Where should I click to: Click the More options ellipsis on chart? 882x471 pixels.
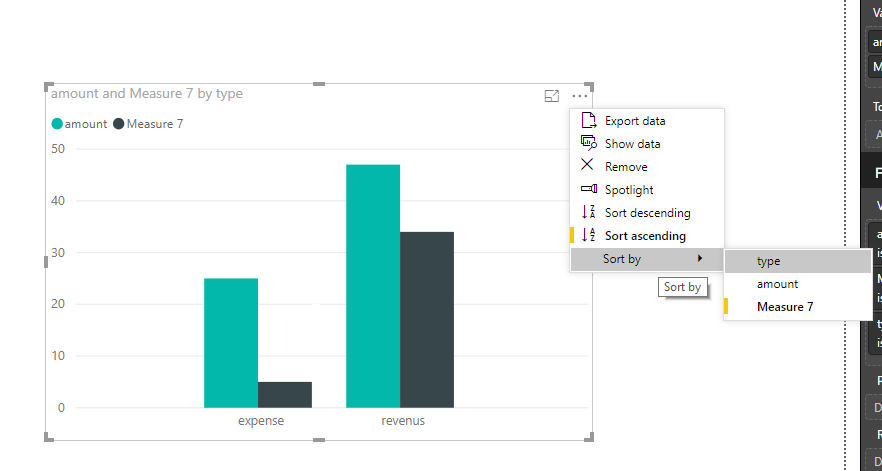click(x=579, y=96)
